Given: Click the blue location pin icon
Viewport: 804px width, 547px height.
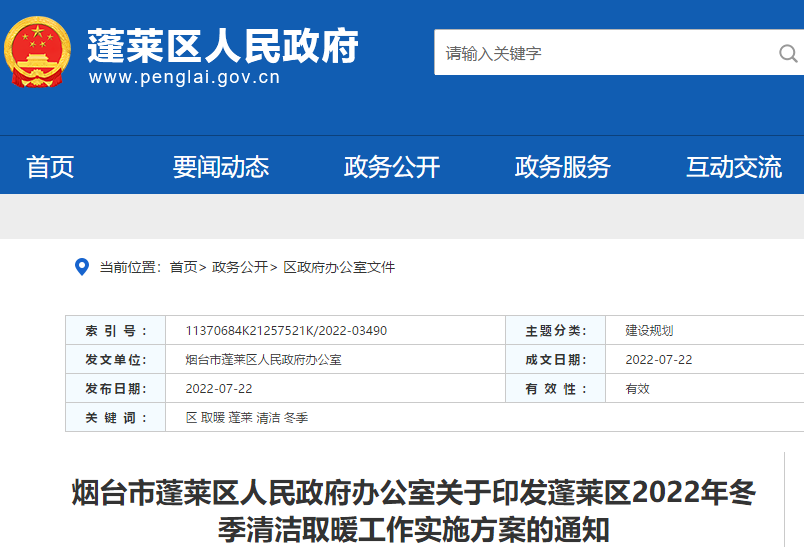Looking at the screenshot, I should click(x=82, y=267).
